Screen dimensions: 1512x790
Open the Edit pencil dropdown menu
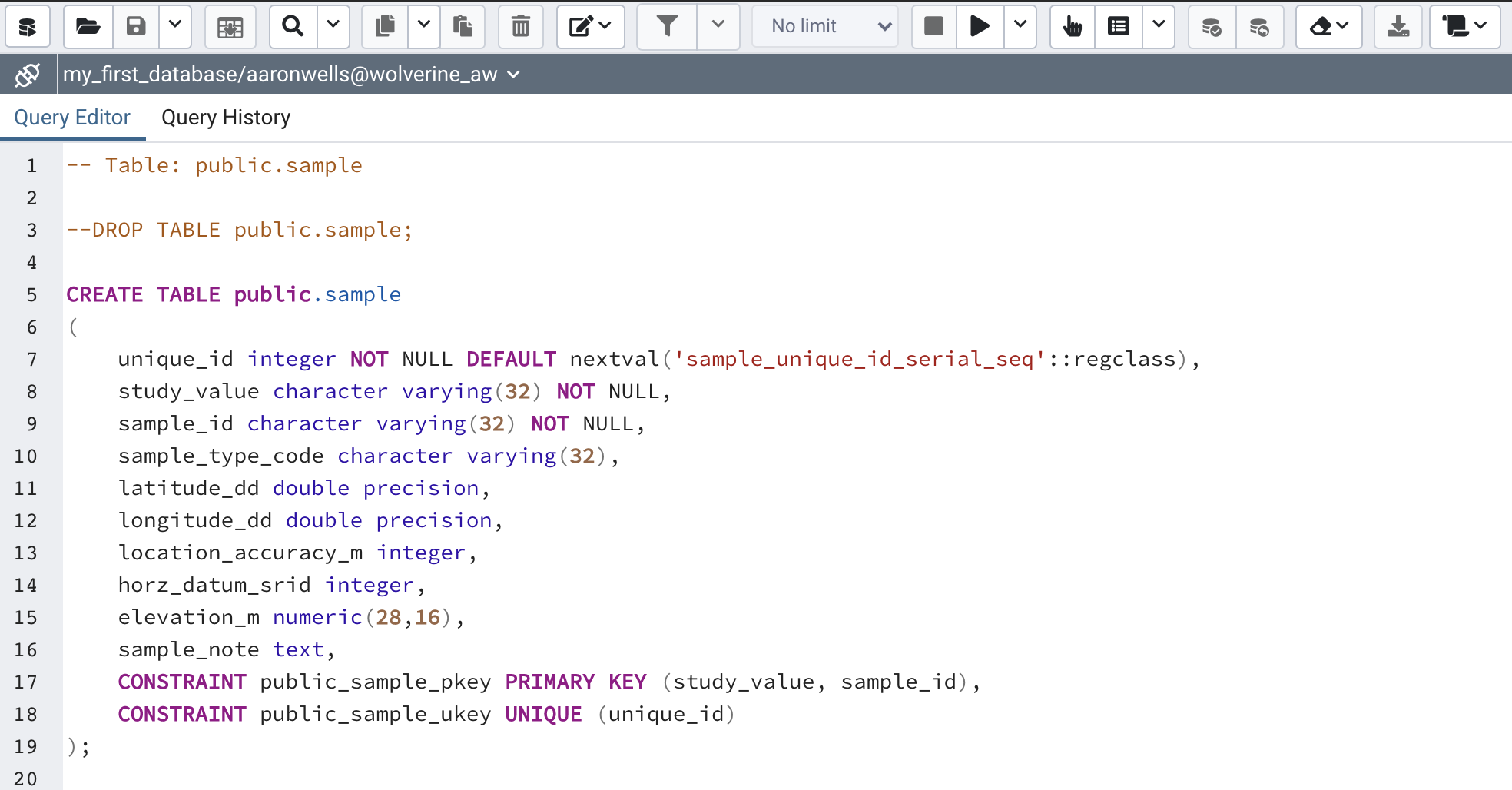590,27
